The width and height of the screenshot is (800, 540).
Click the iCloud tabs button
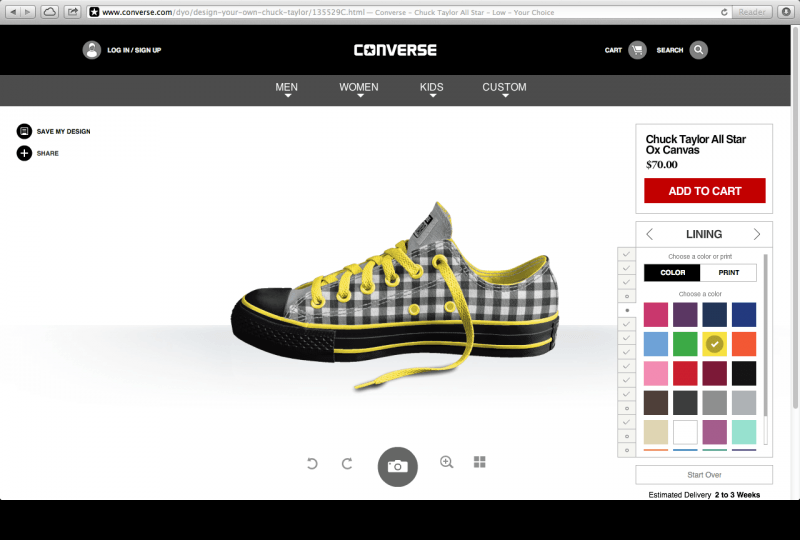(49, 12)
